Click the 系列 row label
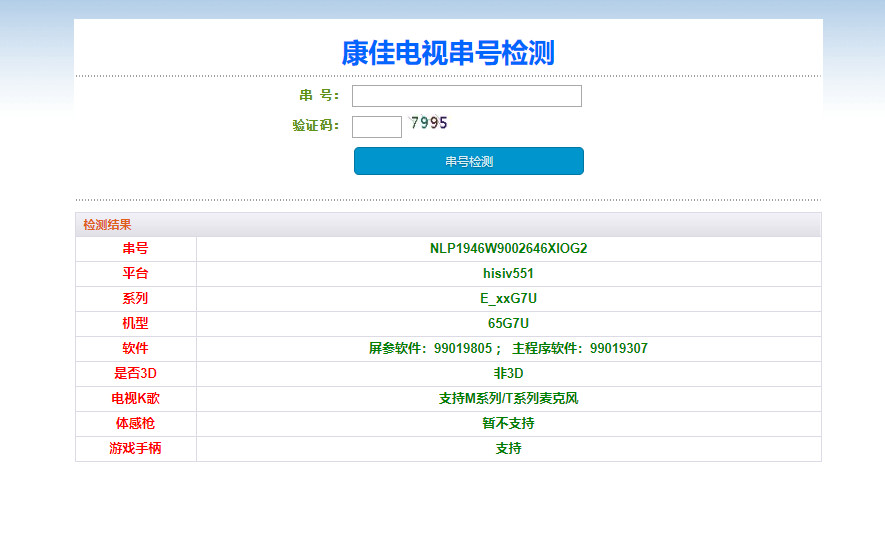885x547 pixels. click(x=135, y=298)
